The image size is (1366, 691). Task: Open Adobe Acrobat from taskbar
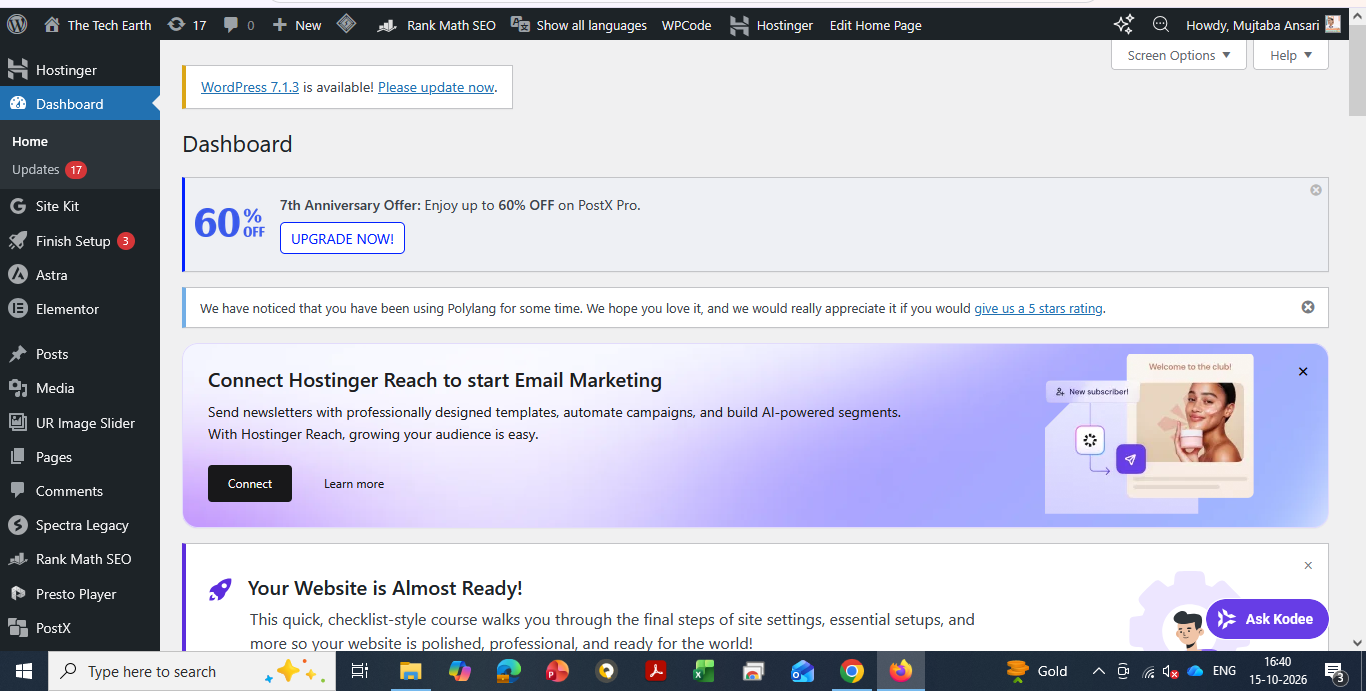click(656, 671)
